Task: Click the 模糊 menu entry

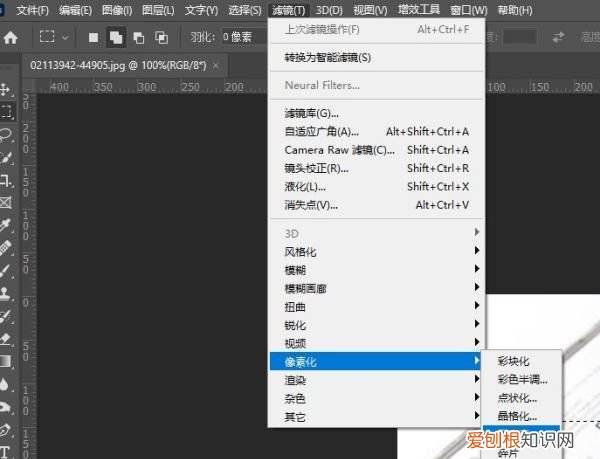Action: tap(377, 270)
